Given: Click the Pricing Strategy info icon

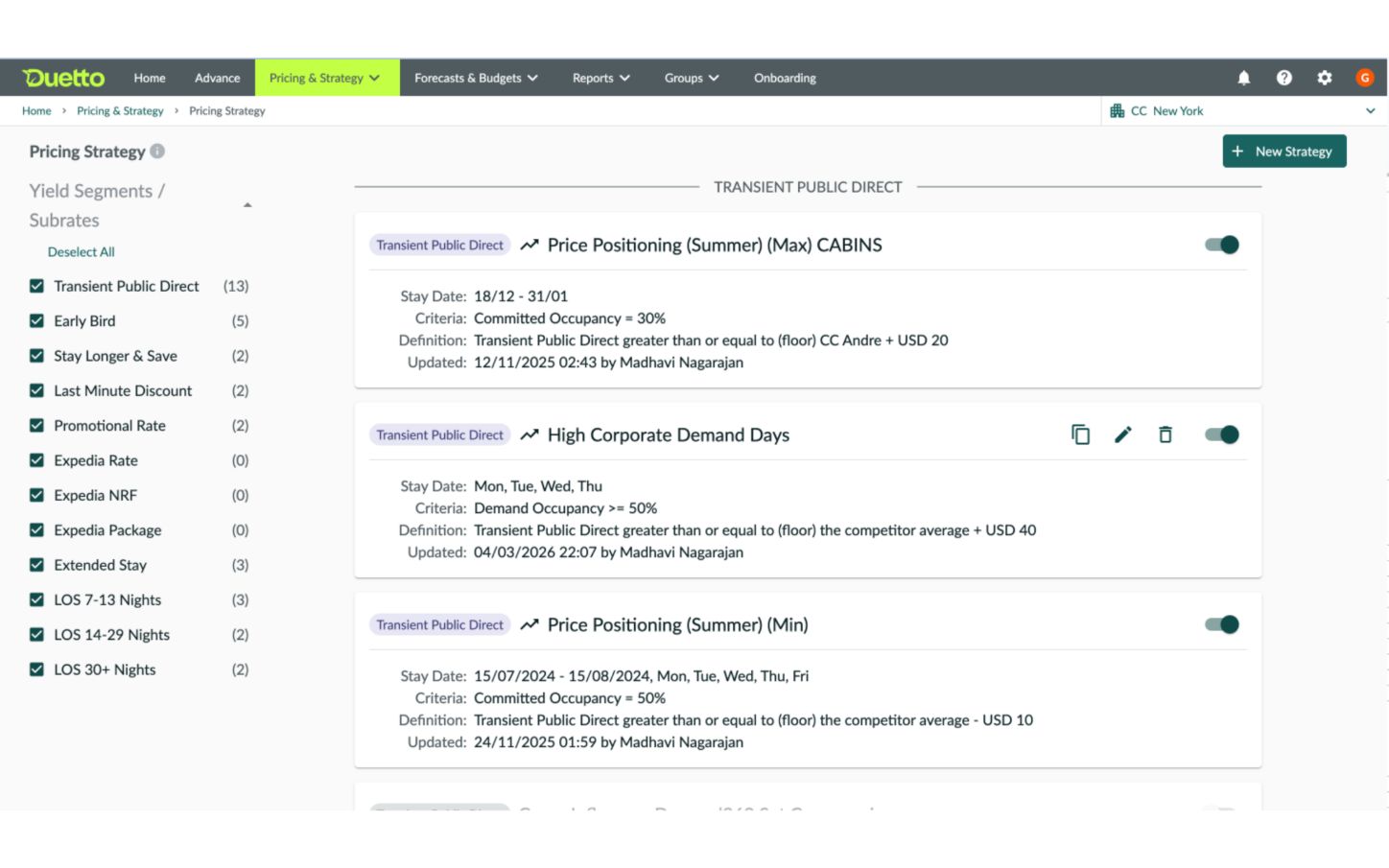Looking at the screenshot, I should (x=157, y=151).
